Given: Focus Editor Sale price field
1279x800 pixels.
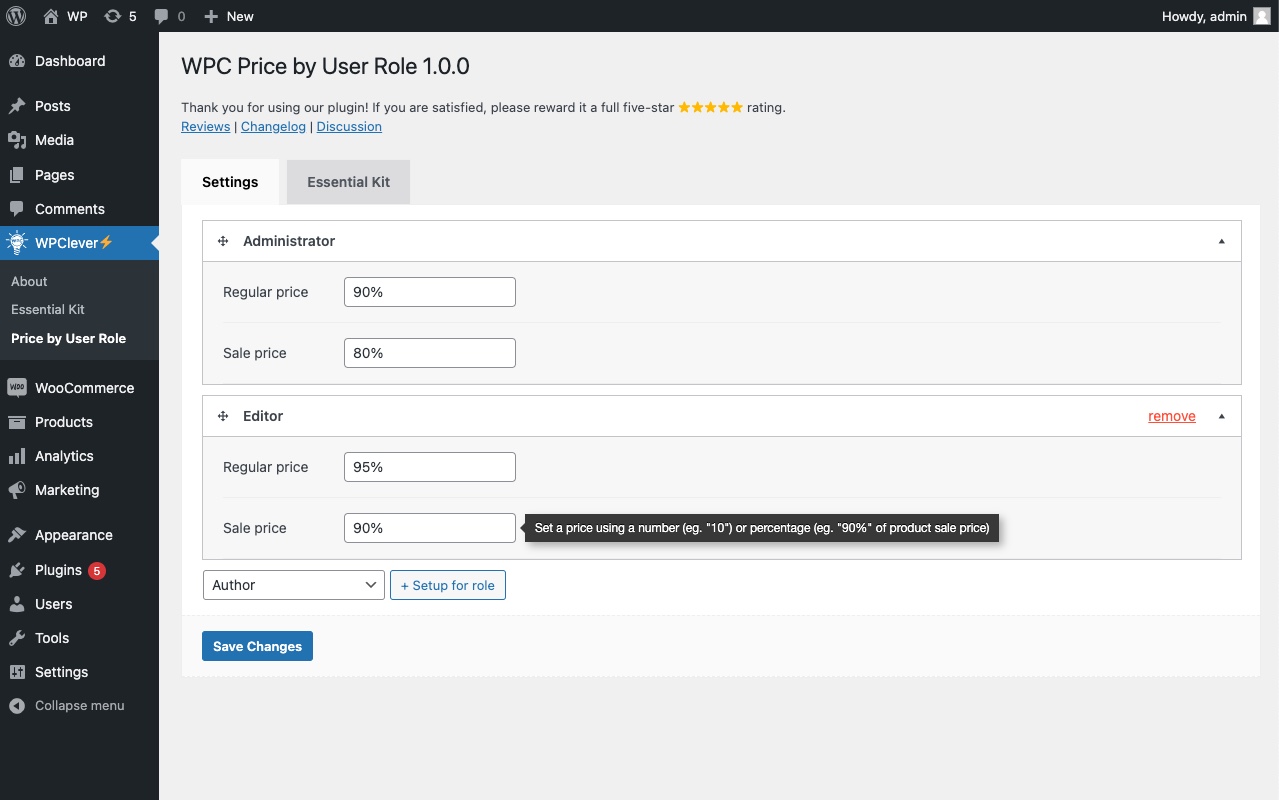Looking at the screenshot, I should click(430, 528).
